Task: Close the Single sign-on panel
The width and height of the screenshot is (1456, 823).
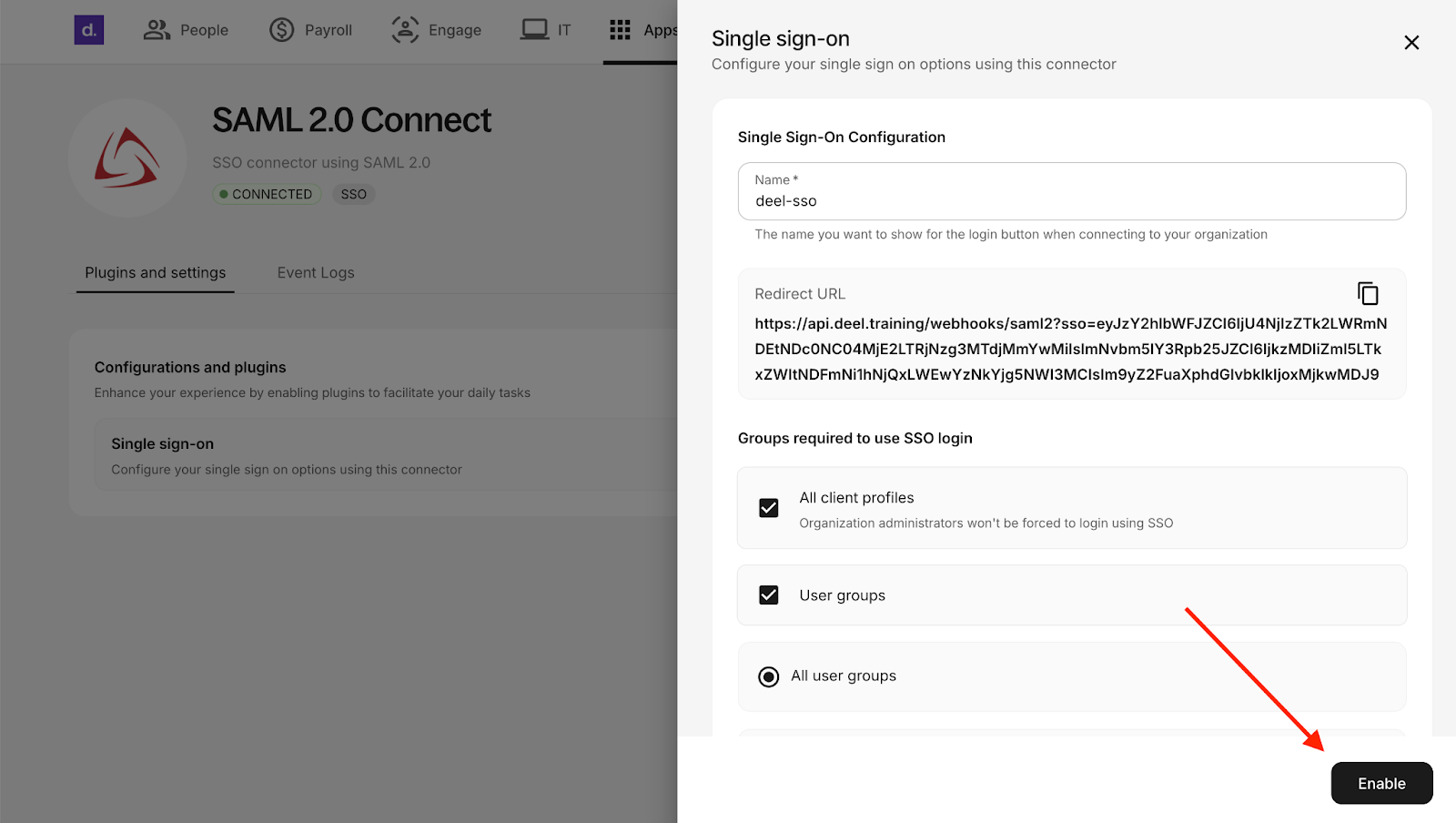Action: pyautogui.click(x=1411, y=43)
